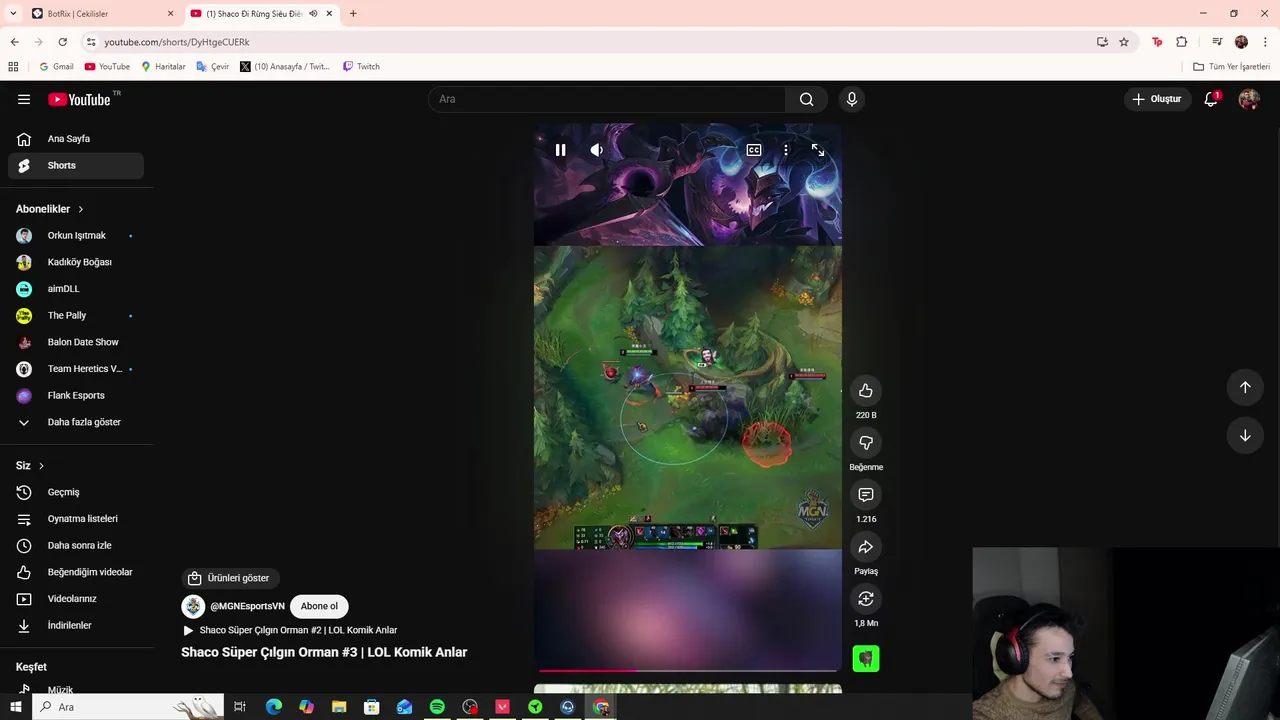Image resolution: width=1280 pixels, height=720 pixels.
Task: Share the Short via Paylaş icon
Action: (866, 547)
